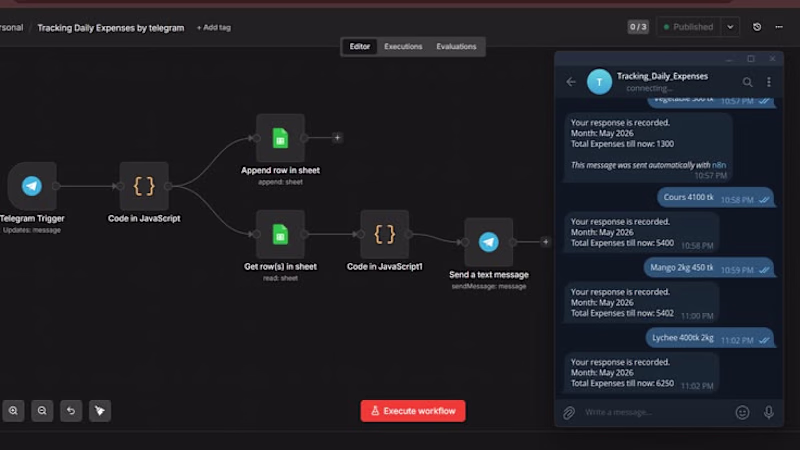Select the Lychee 400tk 2kg message
The image size is (800, 450).
(x=710, y=338)
